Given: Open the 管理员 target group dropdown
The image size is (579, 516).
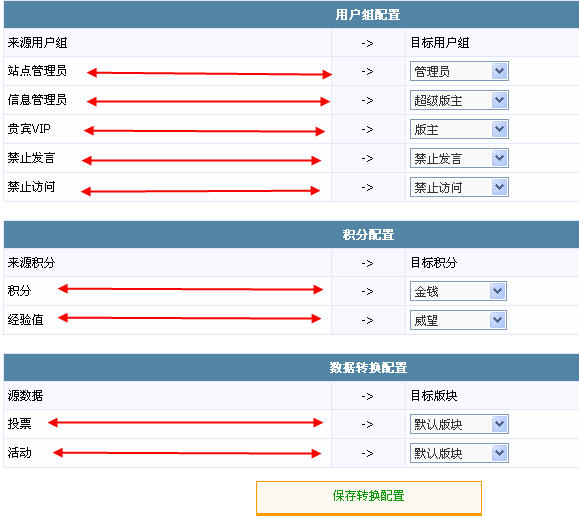Looking at the screenshot, I should coord(459,71).
